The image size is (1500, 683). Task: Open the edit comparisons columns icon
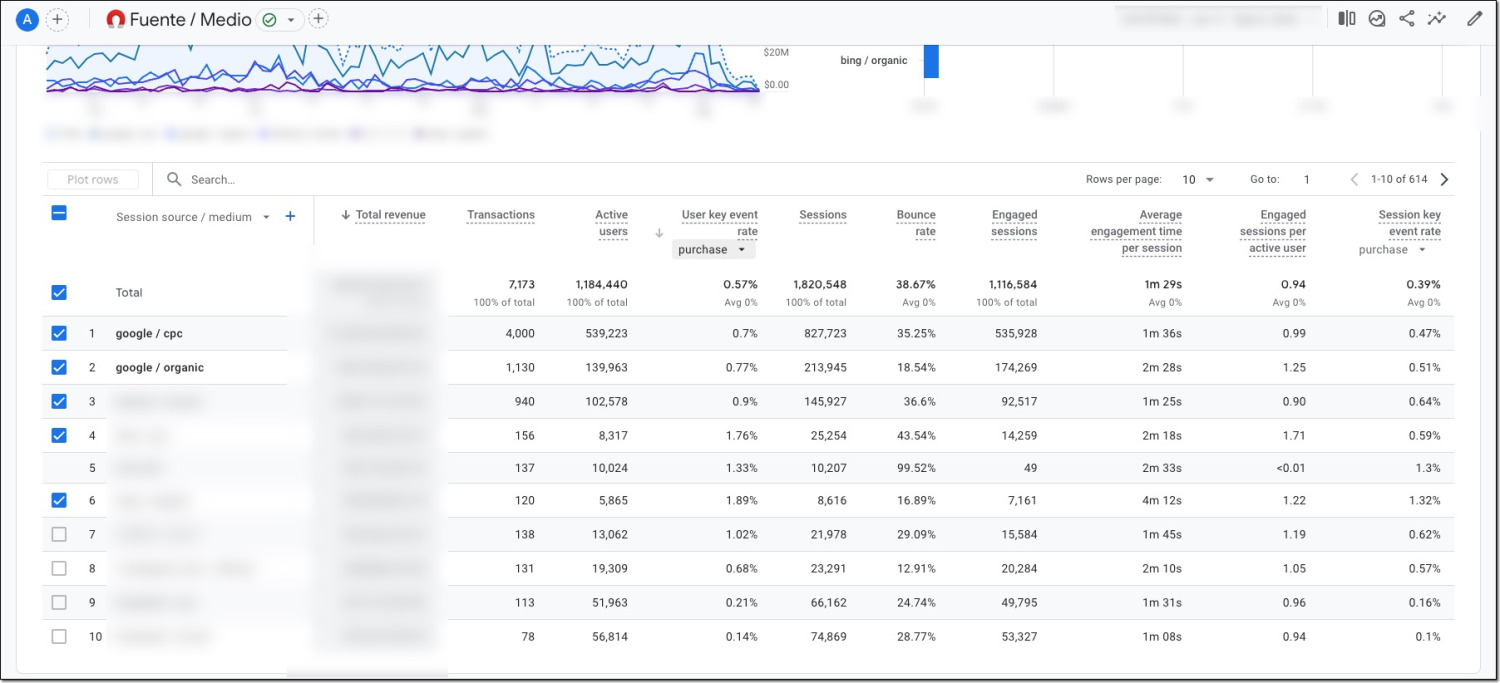(1347, 18)
